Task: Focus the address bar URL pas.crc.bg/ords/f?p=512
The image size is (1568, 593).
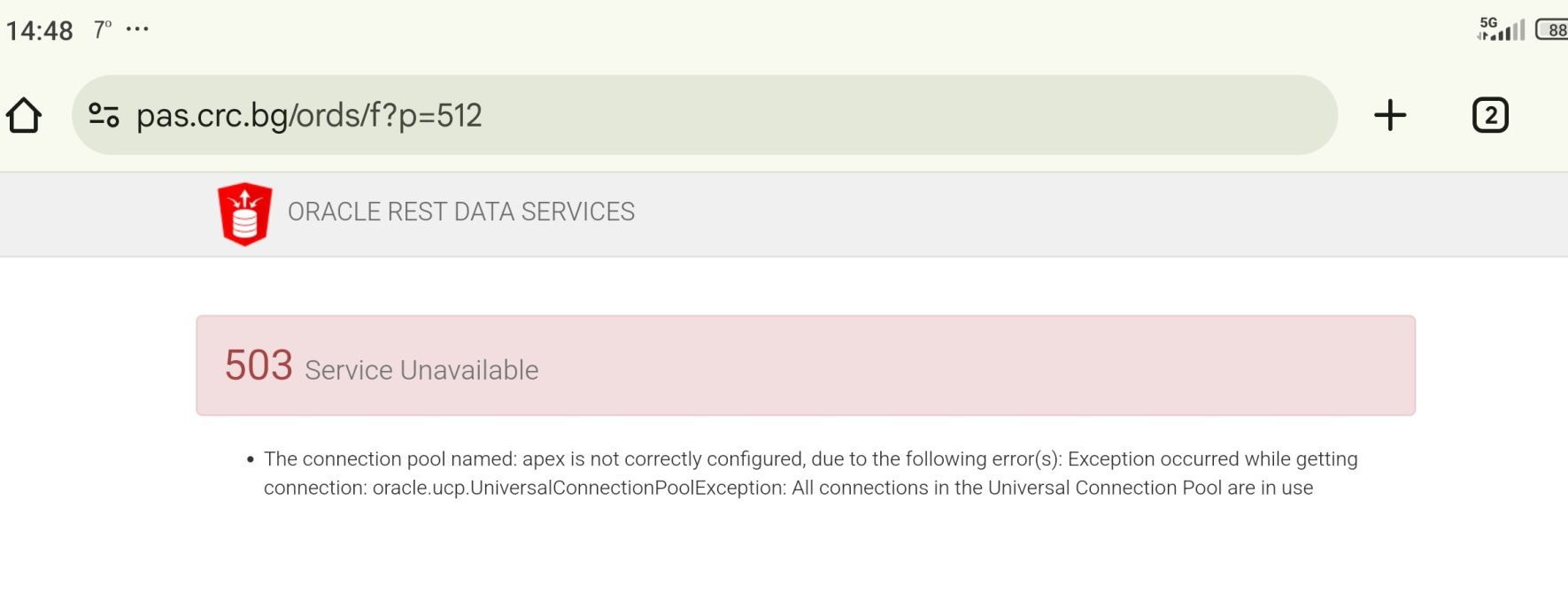Action: [309, 115]
